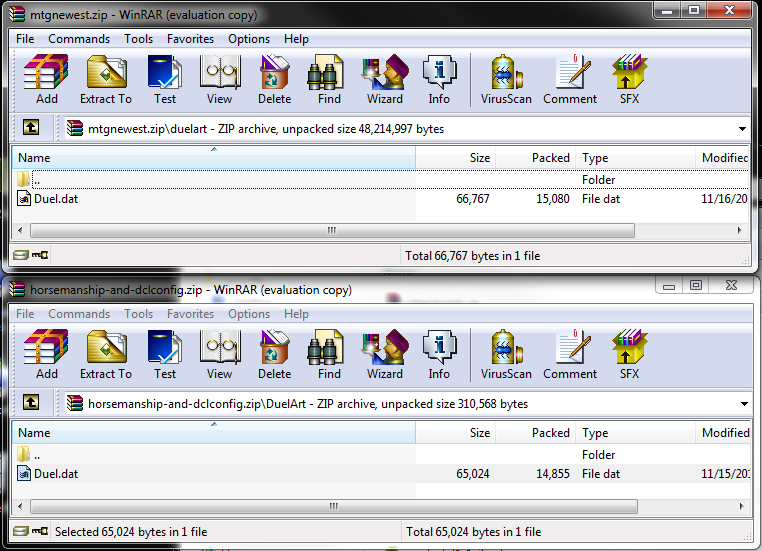Click drive icon in mtgnewest.zip status bar

pos(21,255)
